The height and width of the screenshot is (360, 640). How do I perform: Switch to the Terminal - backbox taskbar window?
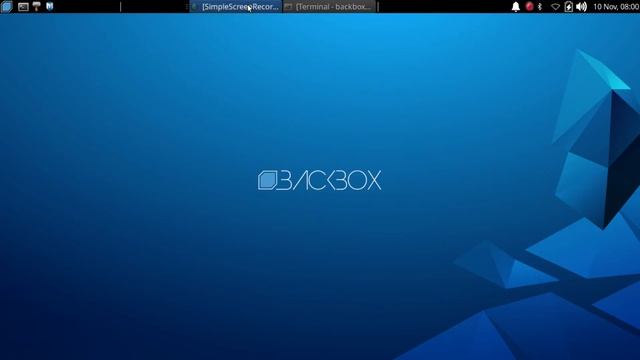click(329, 7)
